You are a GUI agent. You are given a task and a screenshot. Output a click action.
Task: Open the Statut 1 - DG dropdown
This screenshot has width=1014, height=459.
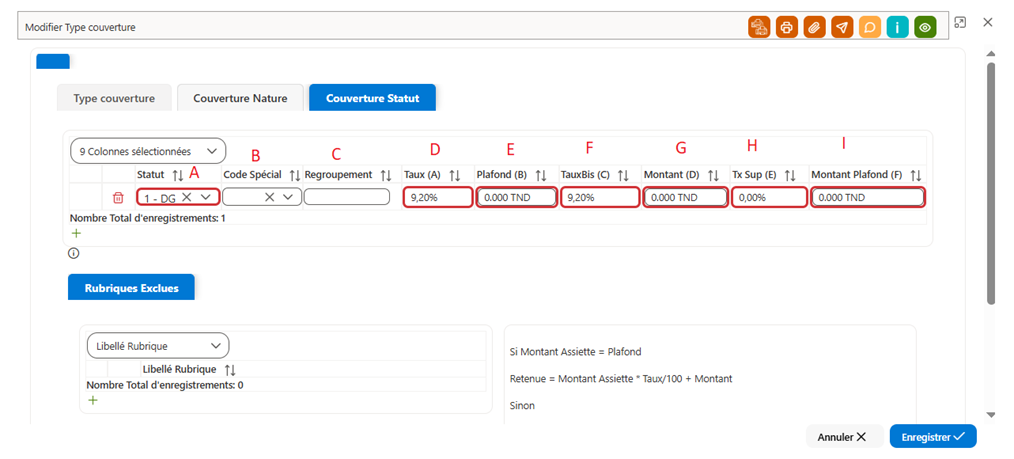(x=178, y=197)
